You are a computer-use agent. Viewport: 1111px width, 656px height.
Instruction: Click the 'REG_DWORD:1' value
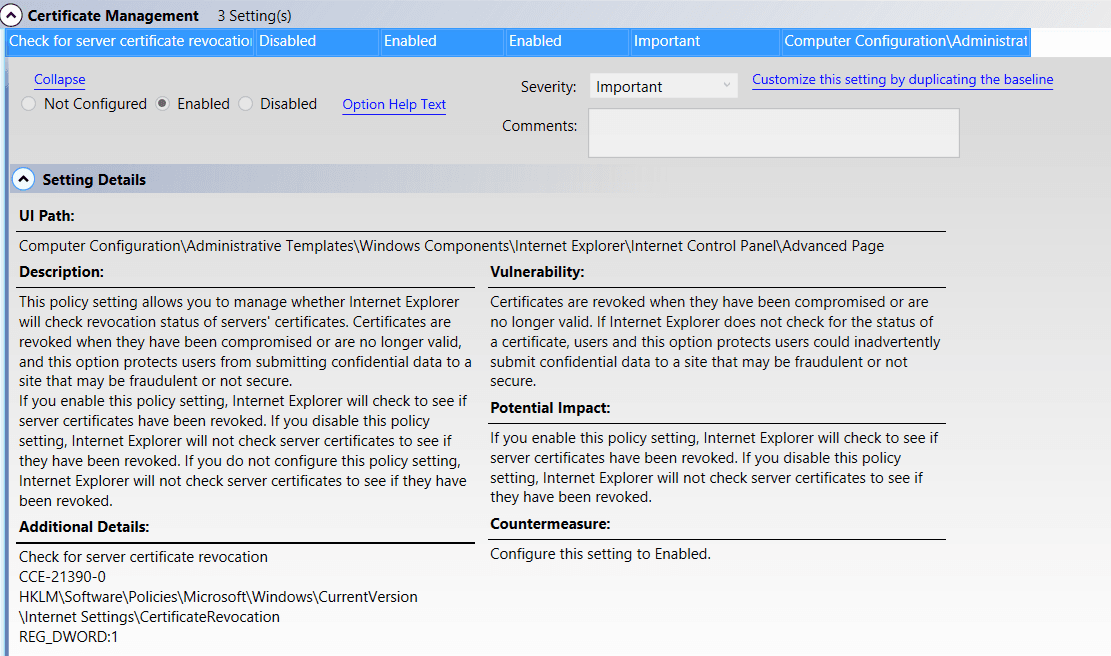pos(69,637)
